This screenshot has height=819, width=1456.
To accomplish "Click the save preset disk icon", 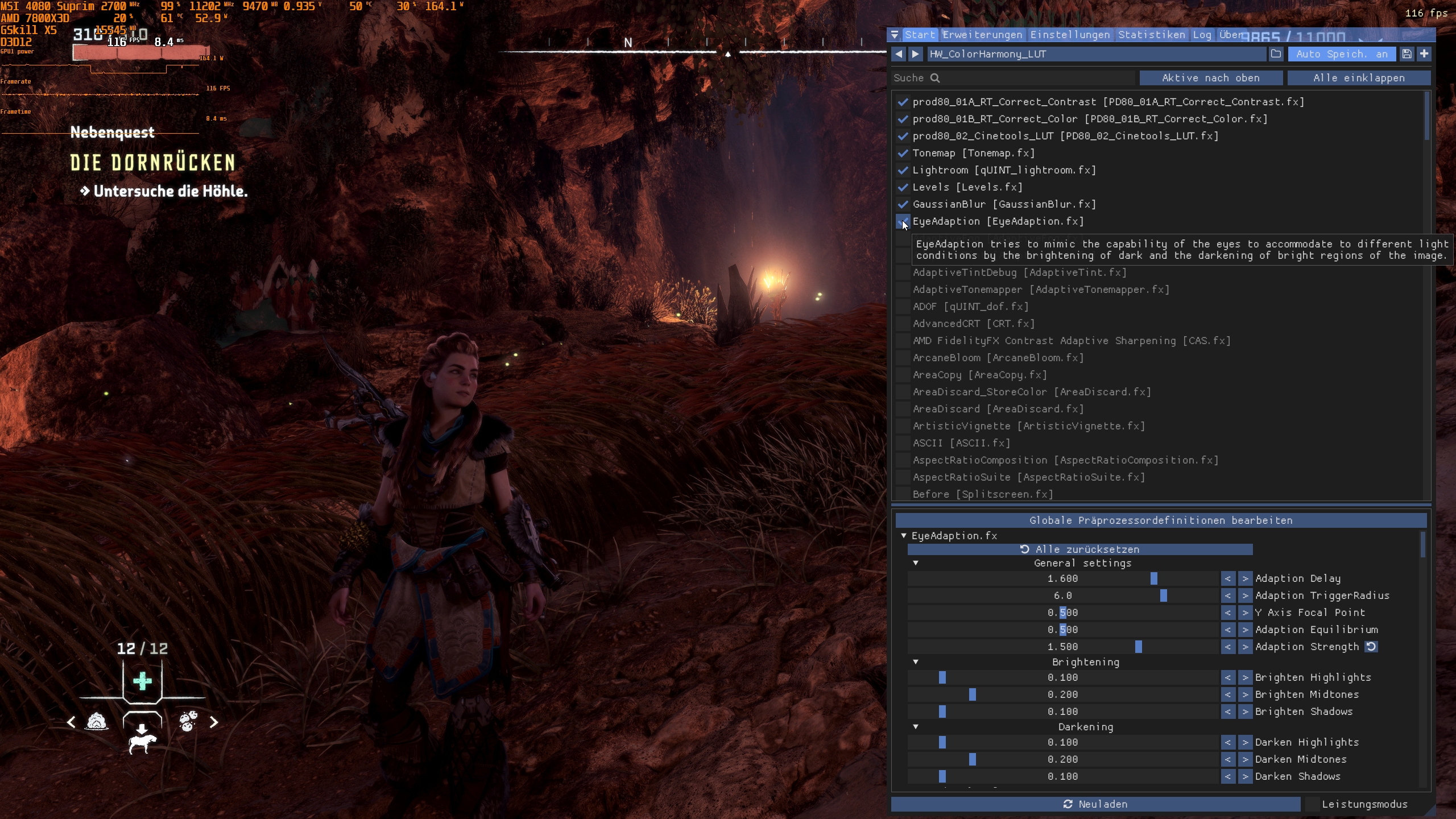I will [1407, 54].
